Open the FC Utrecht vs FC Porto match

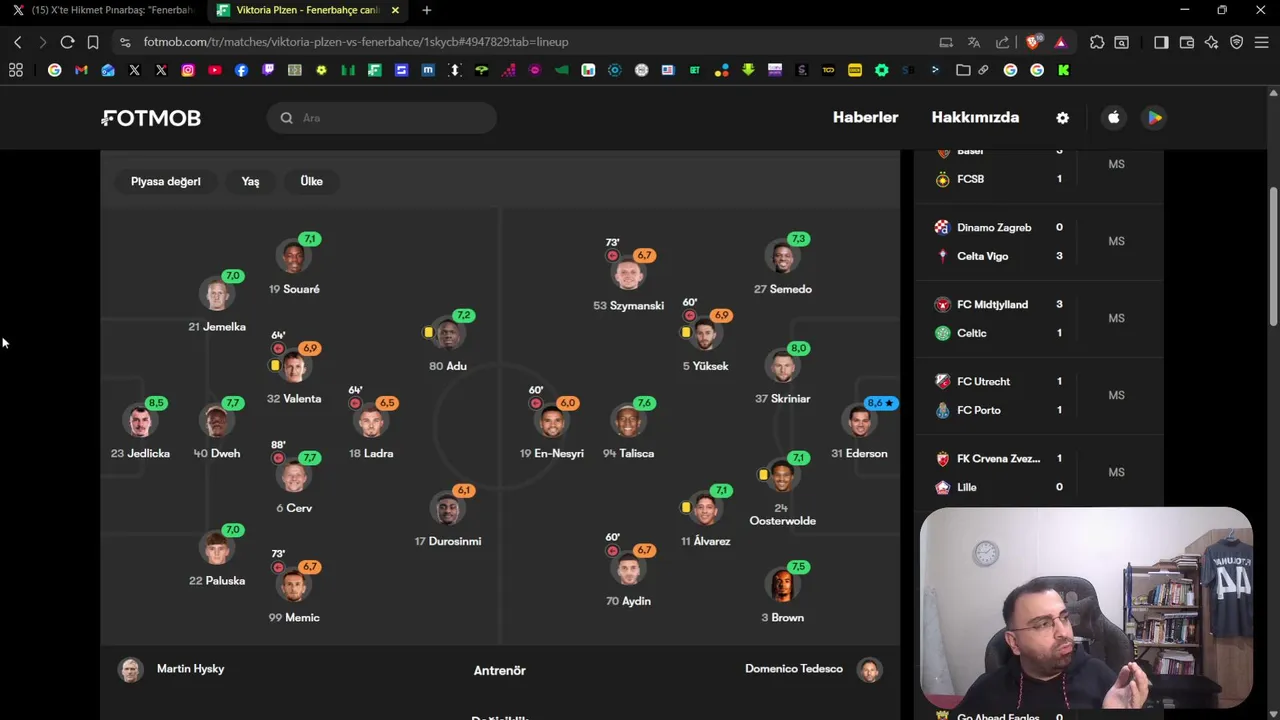point(1038,396)
